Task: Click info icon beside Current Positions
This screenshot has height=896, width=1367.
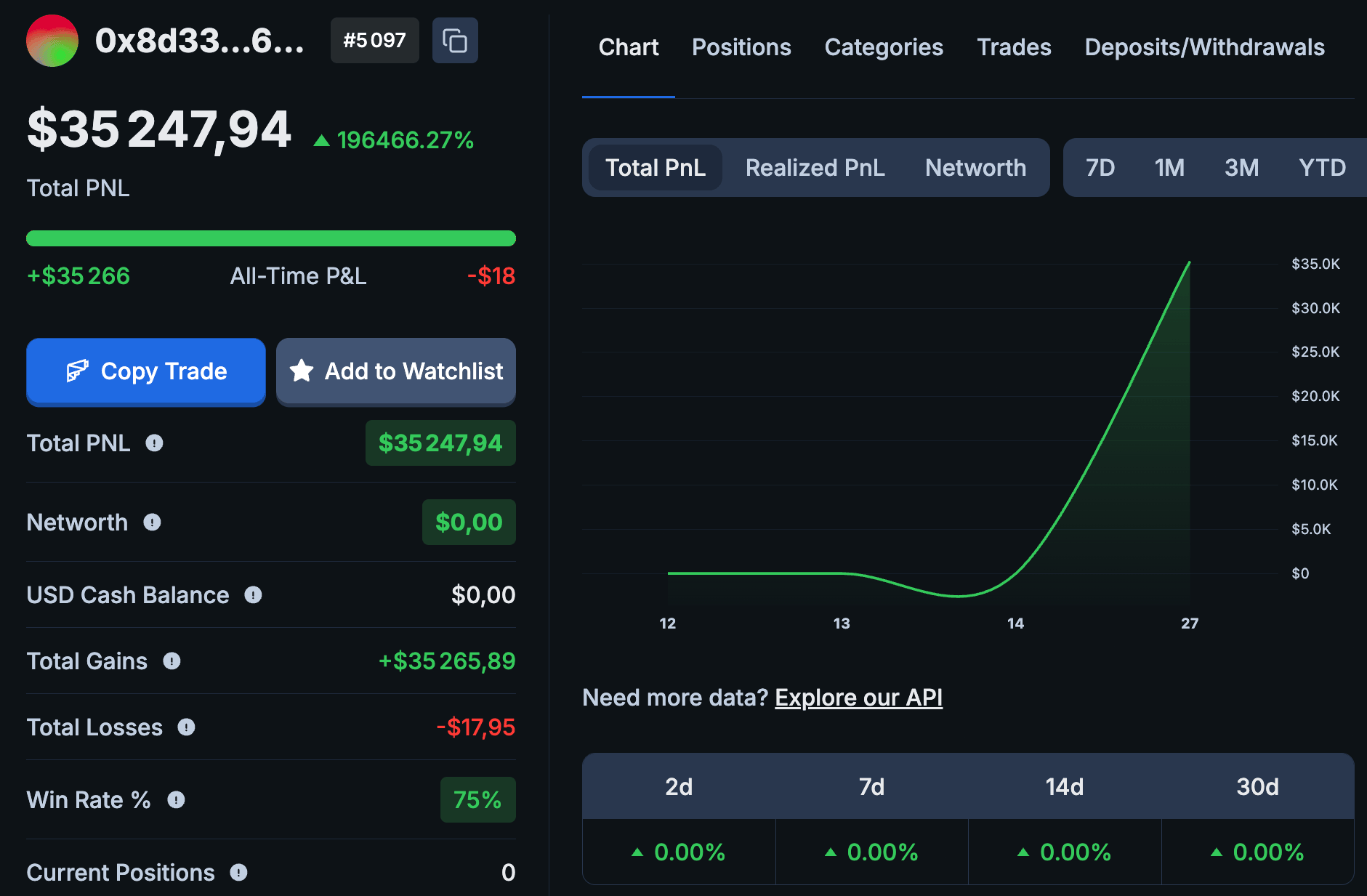Action: pyautogui.click(x=238, y=873)
